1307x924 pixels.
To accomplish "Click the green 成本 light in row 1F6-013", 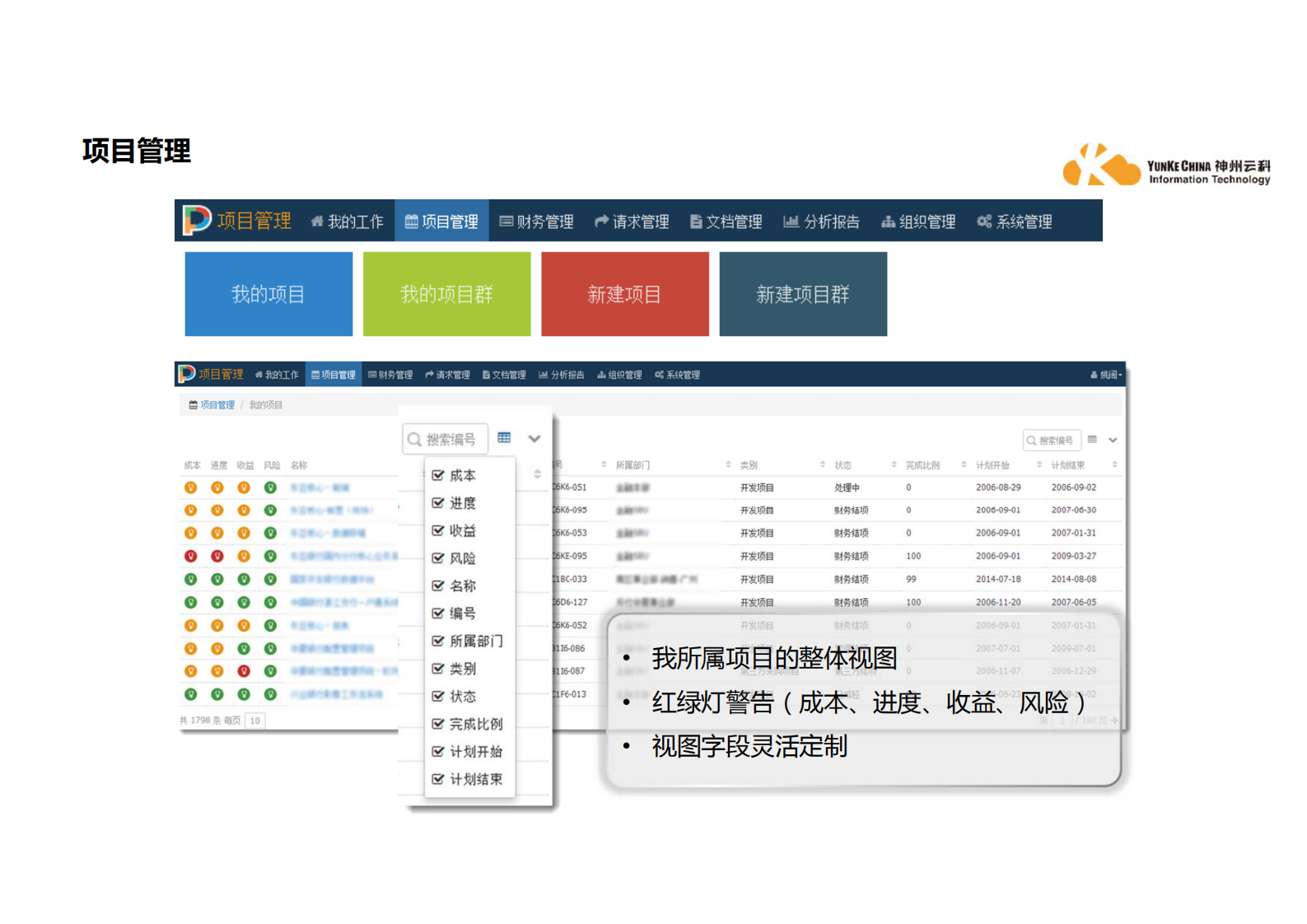I will 190,694.
